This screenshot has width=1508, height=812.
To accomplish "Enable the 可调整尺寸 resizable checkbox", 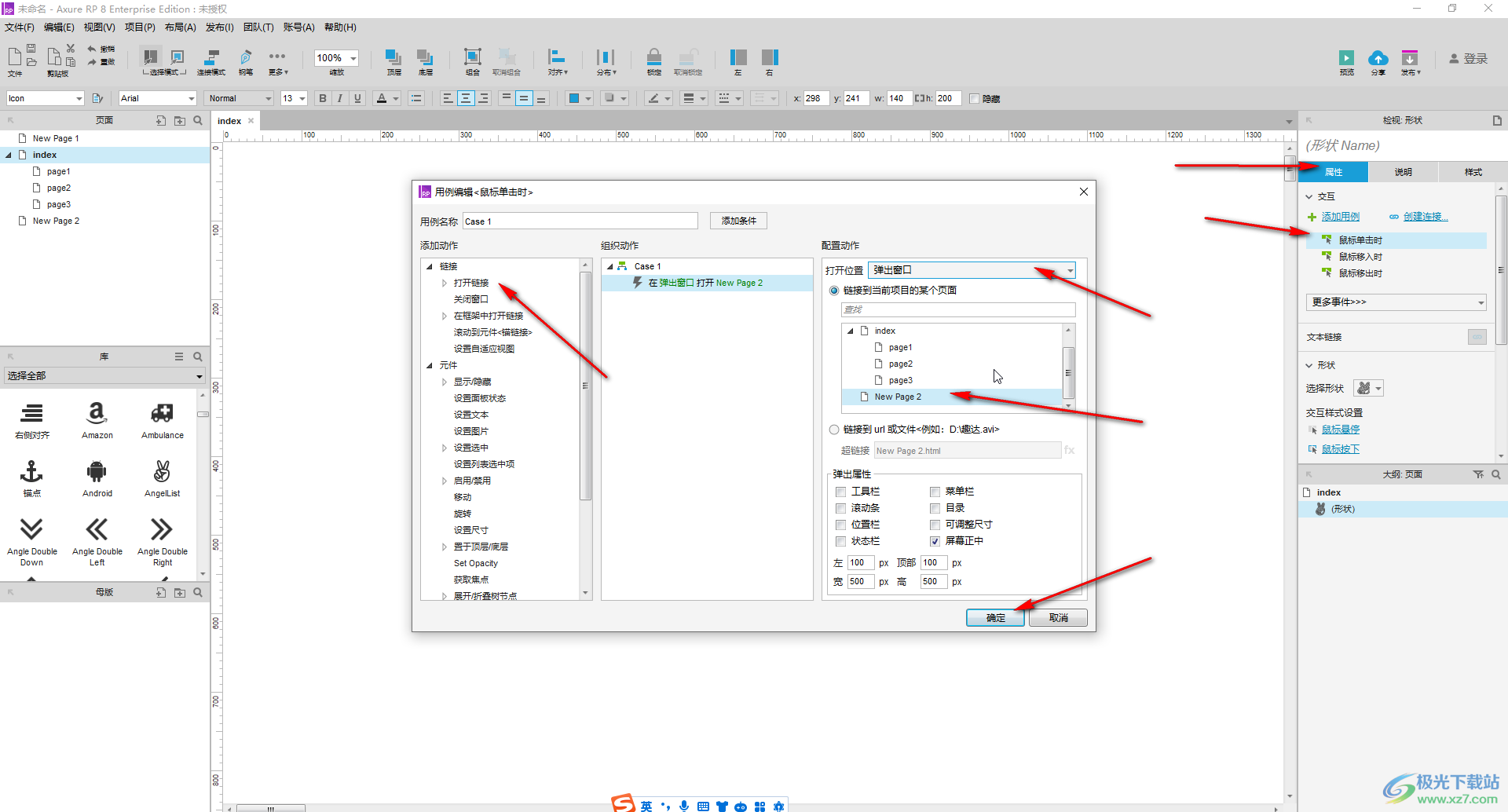I will tap(935, 525).
